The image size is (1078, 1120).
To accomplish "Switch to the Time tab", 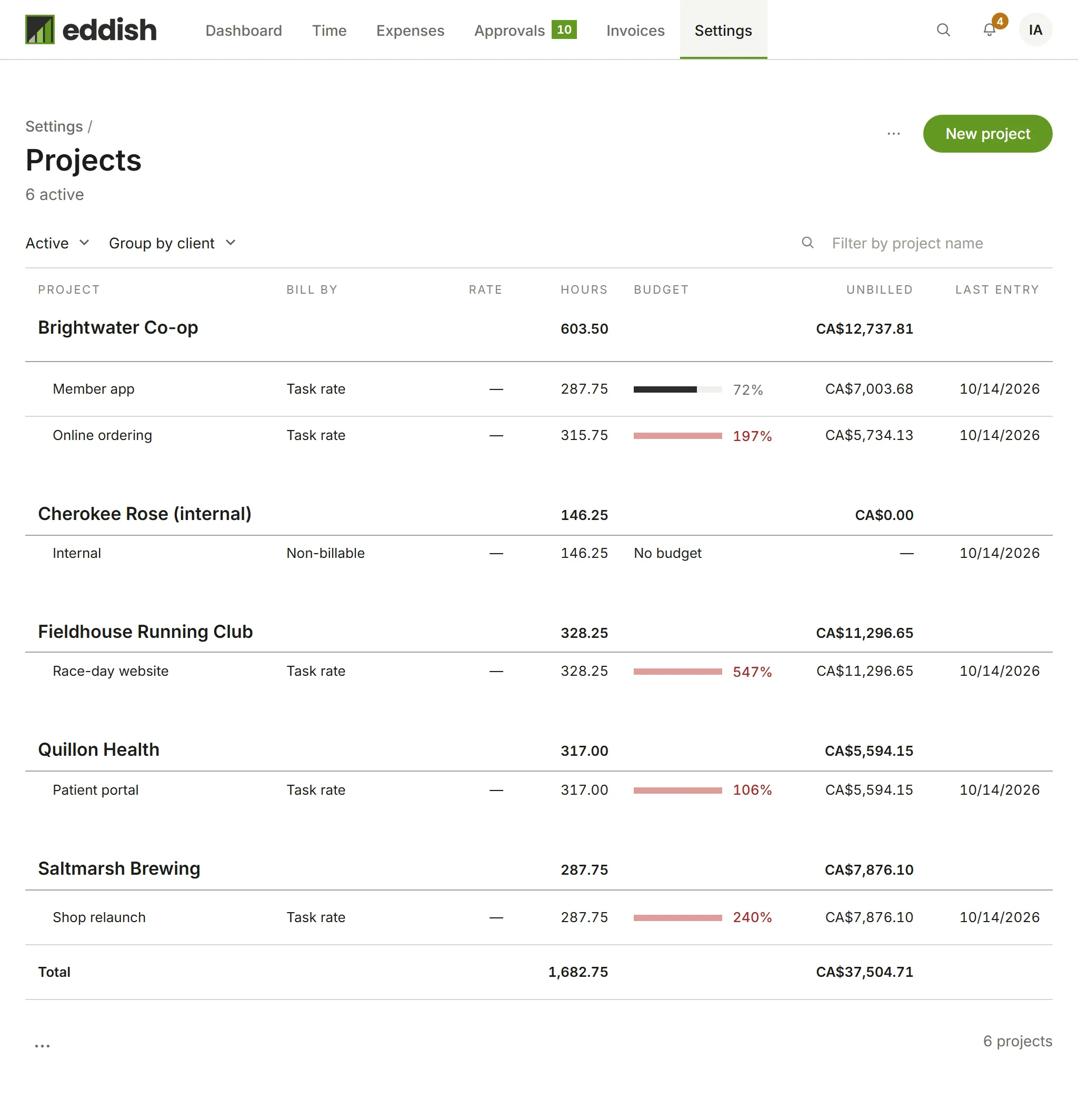I will coord(329,31).
